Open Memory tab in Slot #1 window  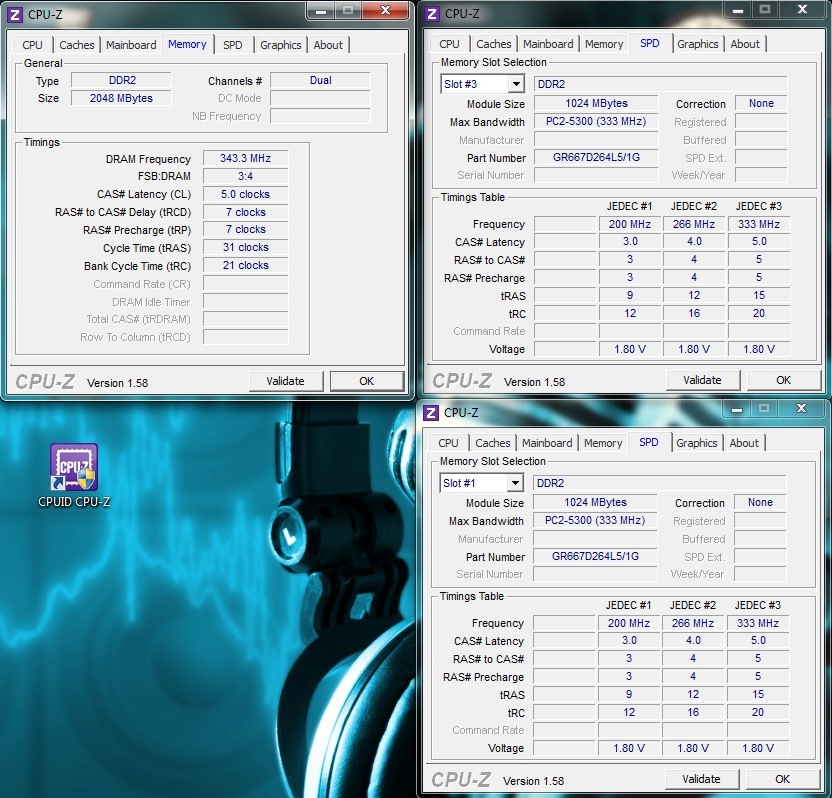point(603,443)
